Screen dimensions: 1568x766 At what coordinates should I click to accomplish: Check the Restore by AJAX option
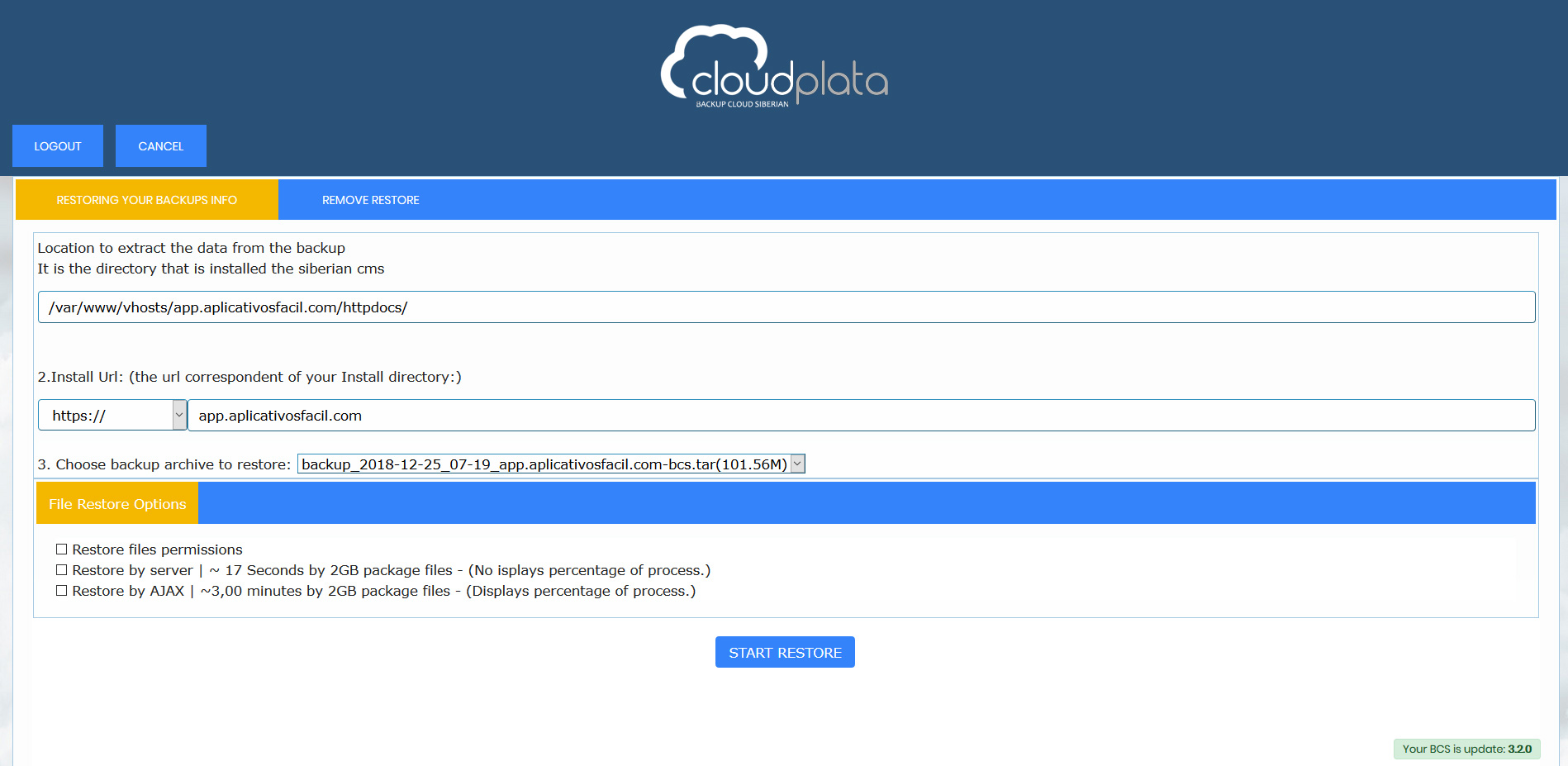point(61,591)
